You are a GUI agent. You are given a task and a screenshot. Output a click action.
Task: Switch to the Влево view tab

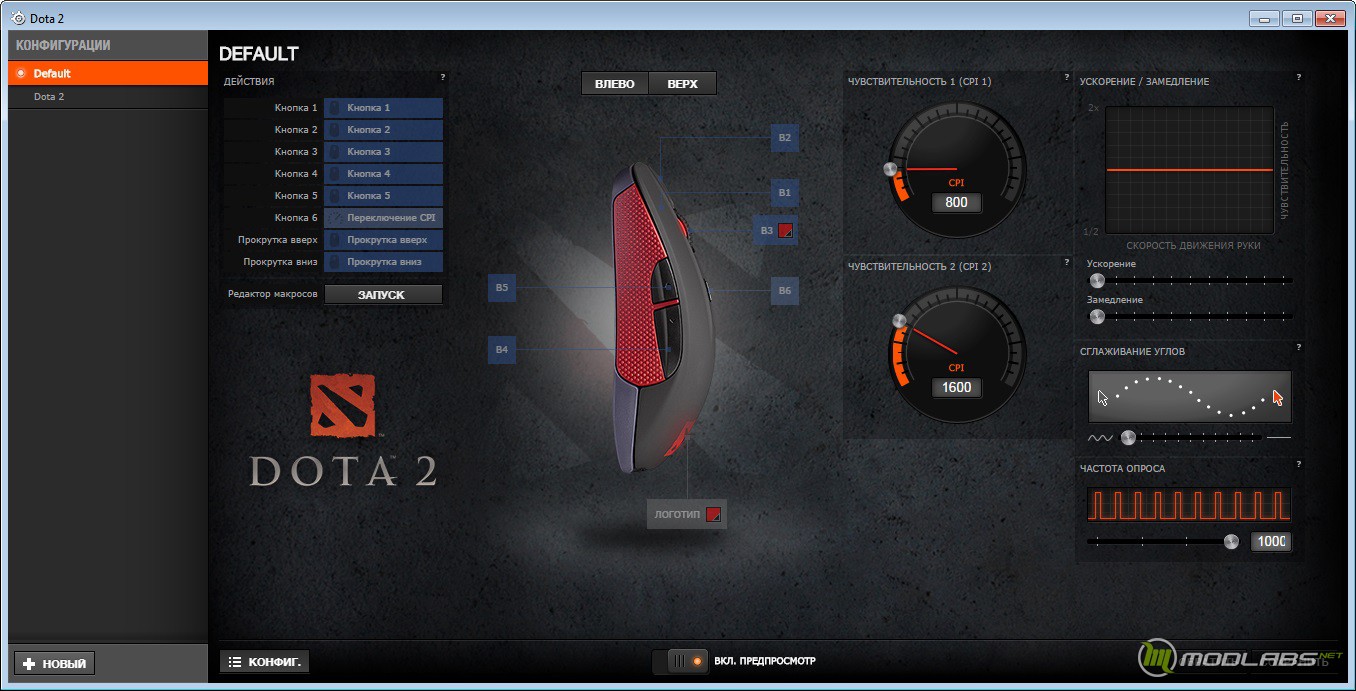tap(615, 83)
